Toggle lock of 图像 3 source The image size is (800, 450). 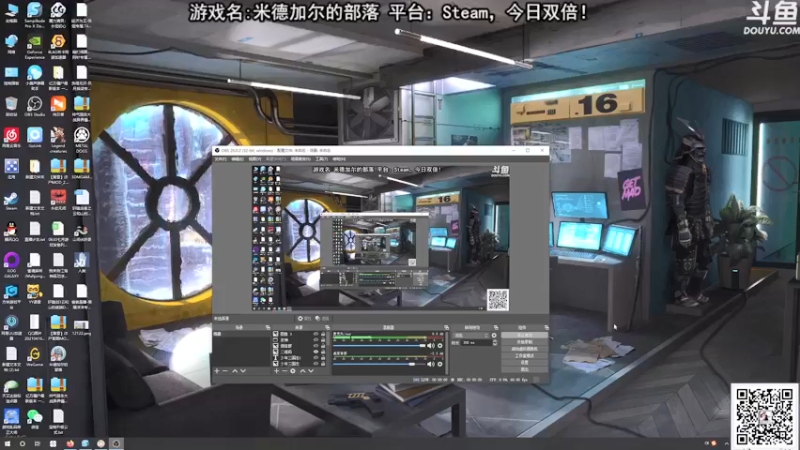pos(323,334)
